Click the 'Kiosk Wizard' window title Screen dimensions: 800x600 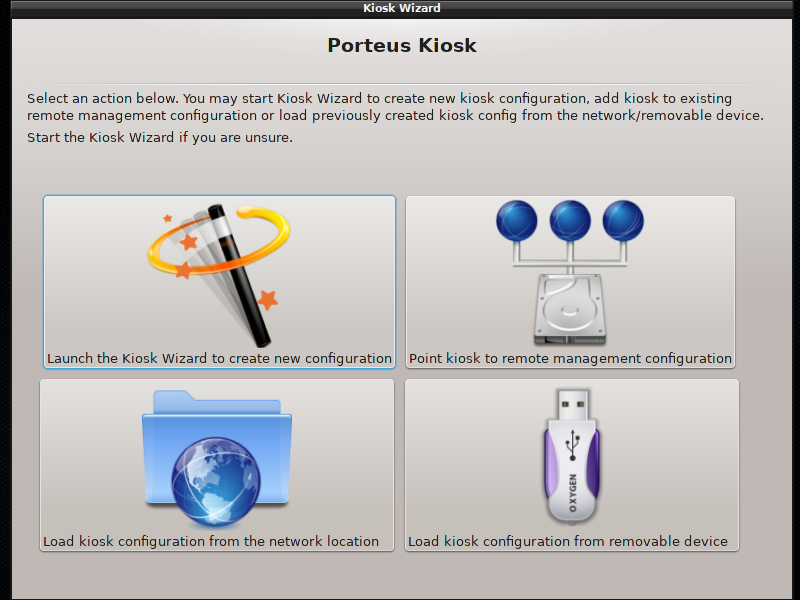[x=402, y=8]
